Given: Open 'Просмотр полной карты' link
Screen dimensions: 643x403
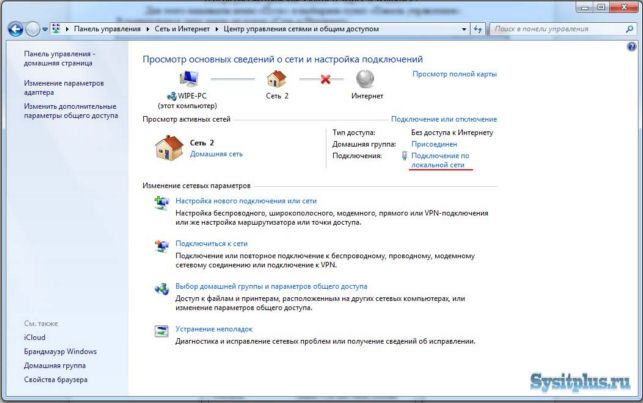Looking at the screenshot, I should coord(454,74).
